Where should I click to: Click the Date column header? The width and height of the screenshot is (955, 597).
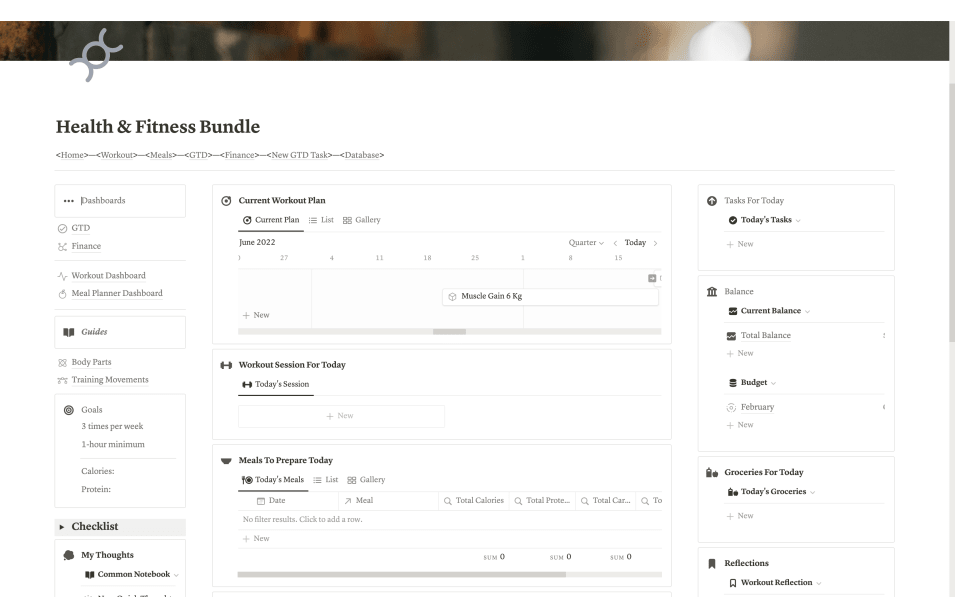pos(288,501)
